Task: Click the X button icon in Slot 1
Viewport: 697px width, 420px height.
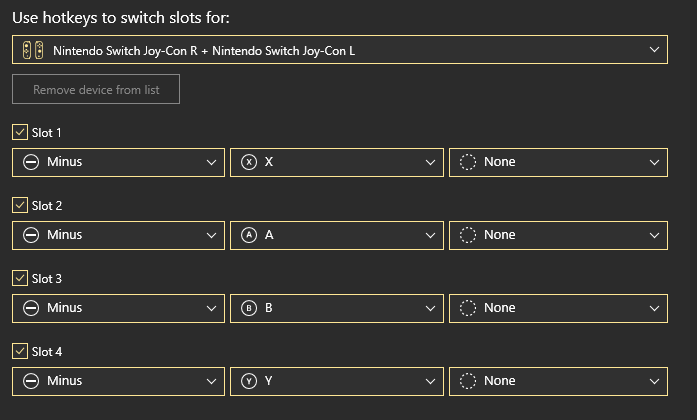Action: pos(249,162)
